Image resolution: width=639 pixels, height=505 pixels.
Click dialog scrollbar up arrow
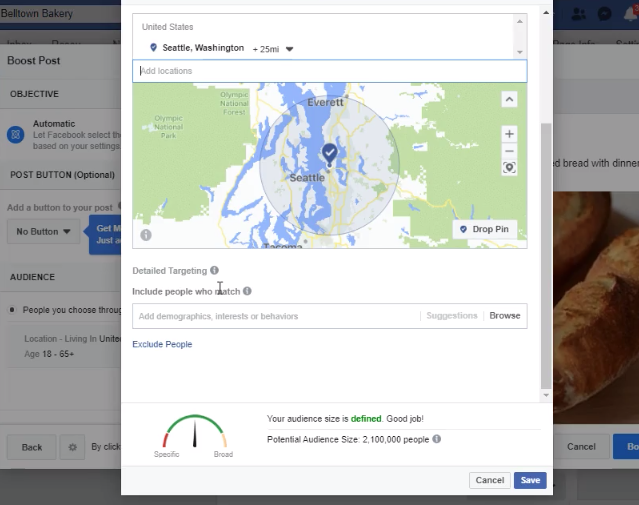(x=546, y=13)
